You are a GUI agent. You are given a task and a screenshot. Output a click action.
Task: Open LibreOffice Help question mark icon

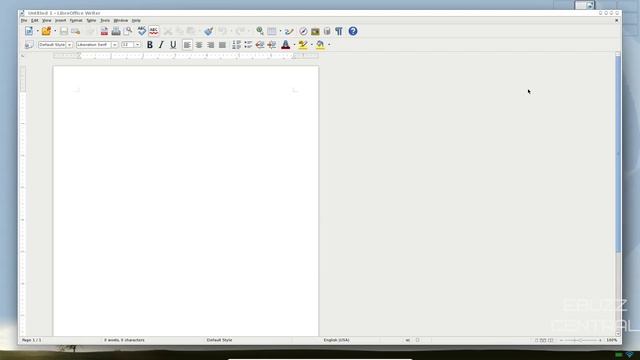[353, 31]
